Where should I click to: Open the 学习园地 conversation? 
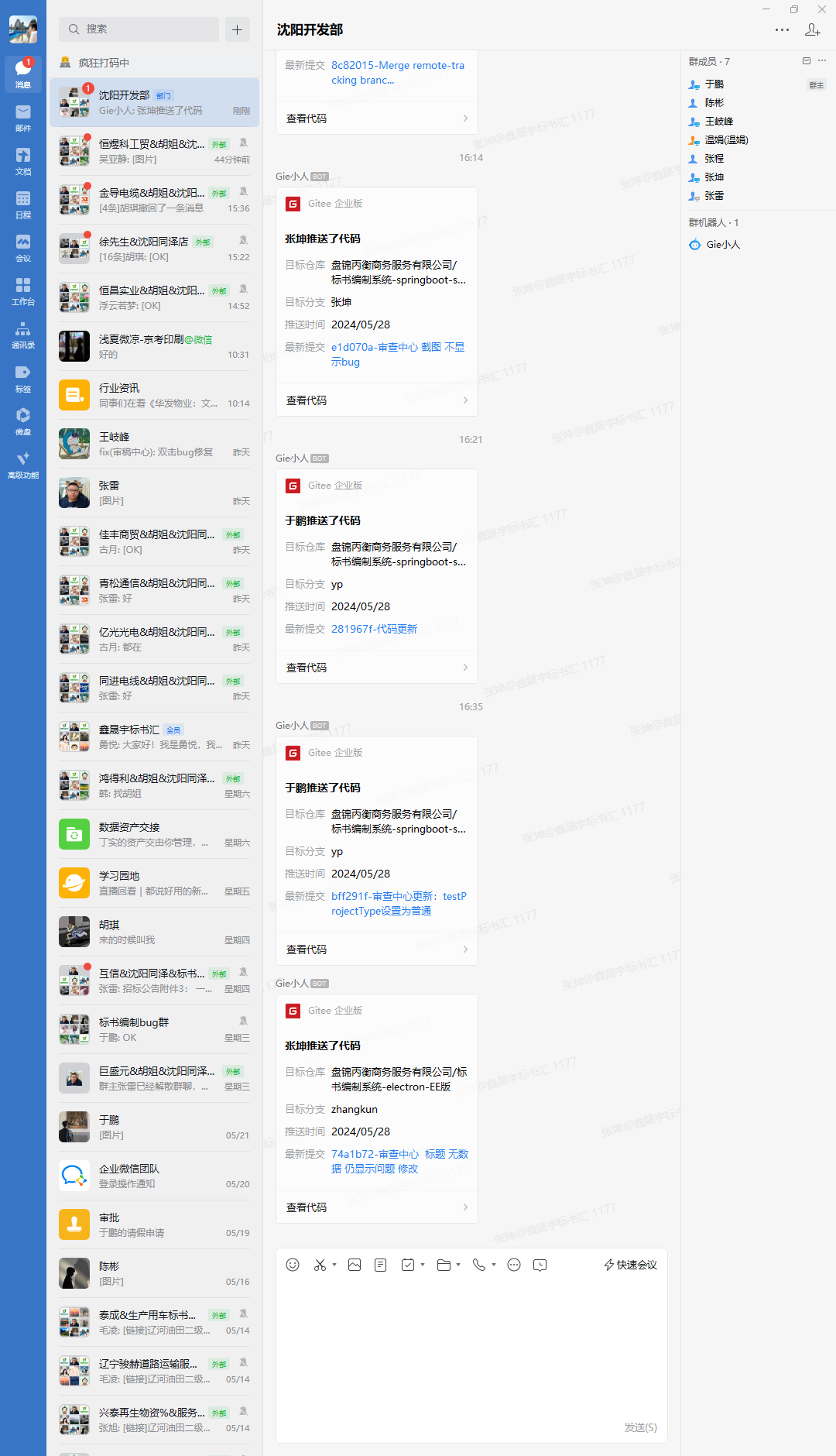coord(155,883)
